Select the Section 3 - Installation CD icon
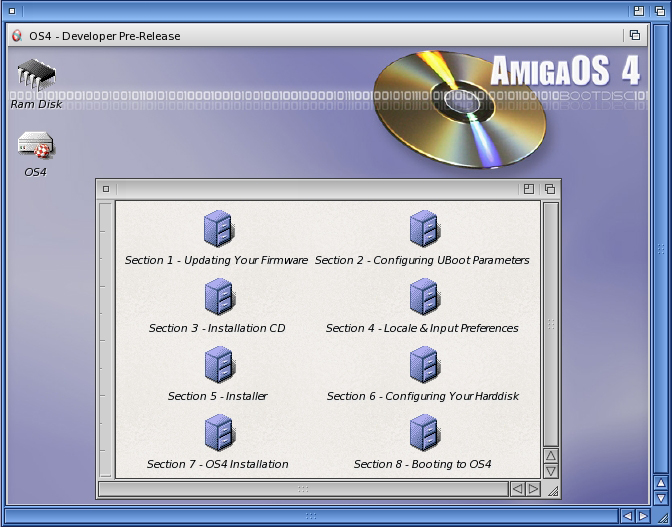 [217, 297]
